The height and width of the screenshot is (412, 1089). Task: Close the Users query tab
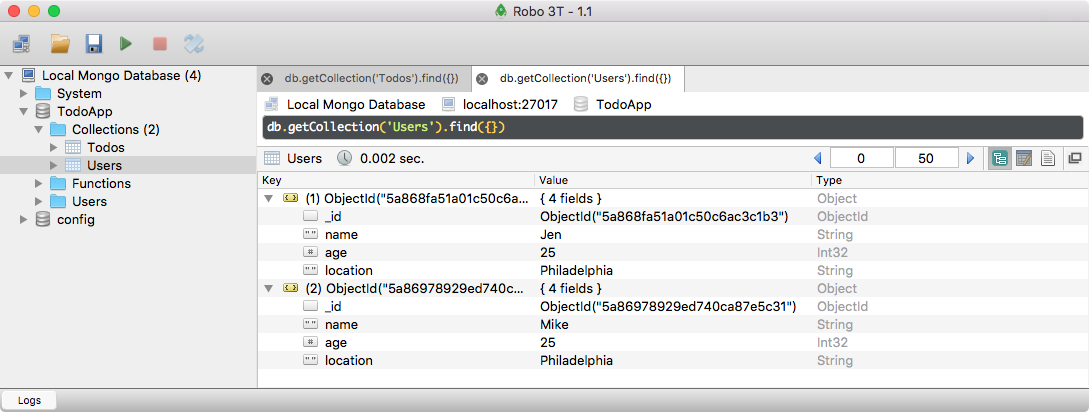(482, 79)
